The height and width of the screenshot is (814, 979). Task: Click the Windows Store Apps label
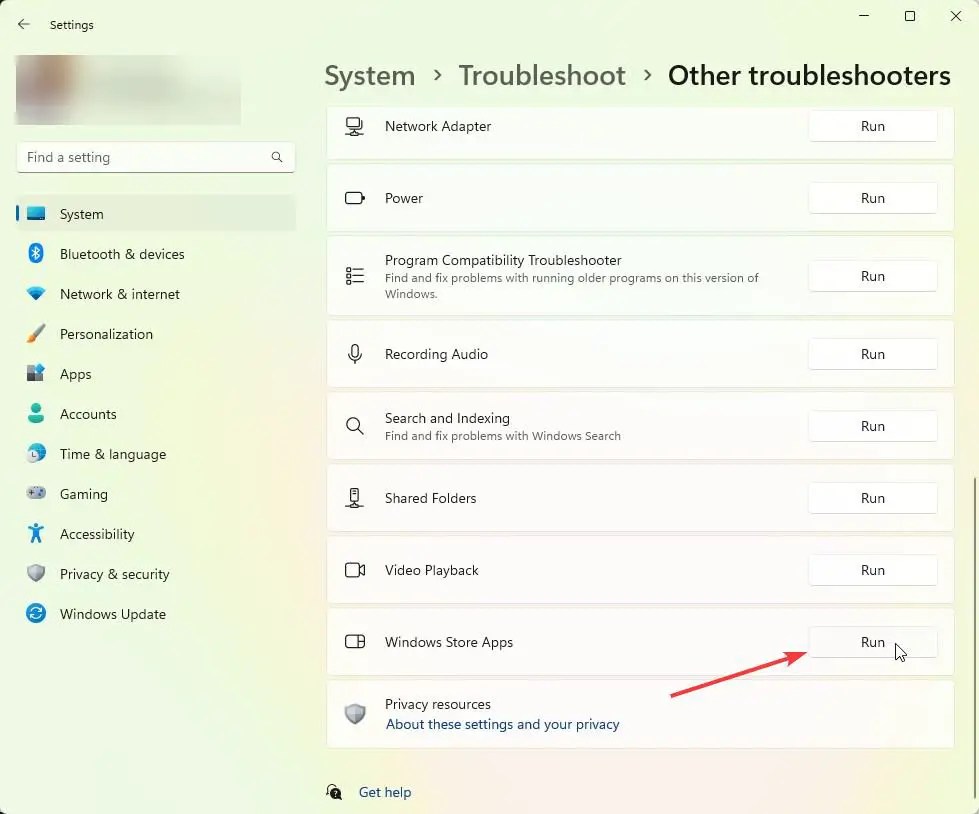449,642
